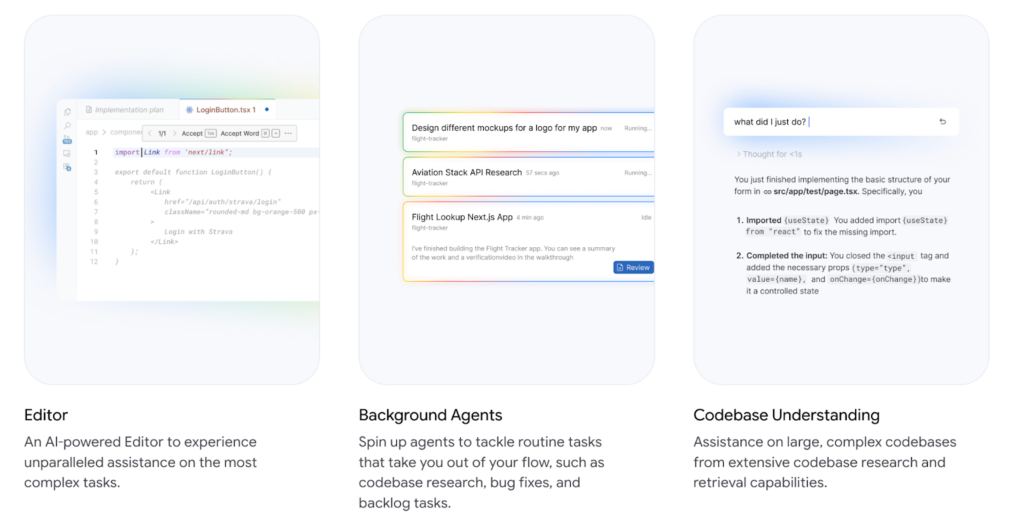Switch to the Implementation plan tab
Screen dimensions: 1024x529
128,109
